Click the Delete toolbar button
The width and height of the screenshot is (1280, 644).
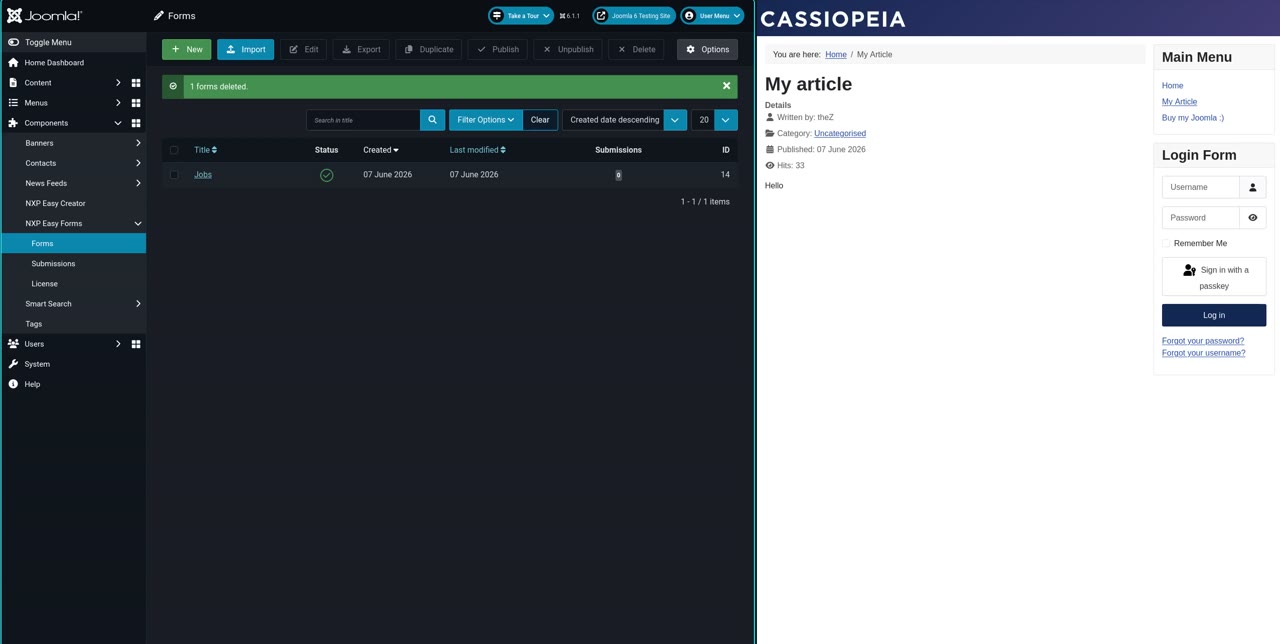click(x=636, y=49)
